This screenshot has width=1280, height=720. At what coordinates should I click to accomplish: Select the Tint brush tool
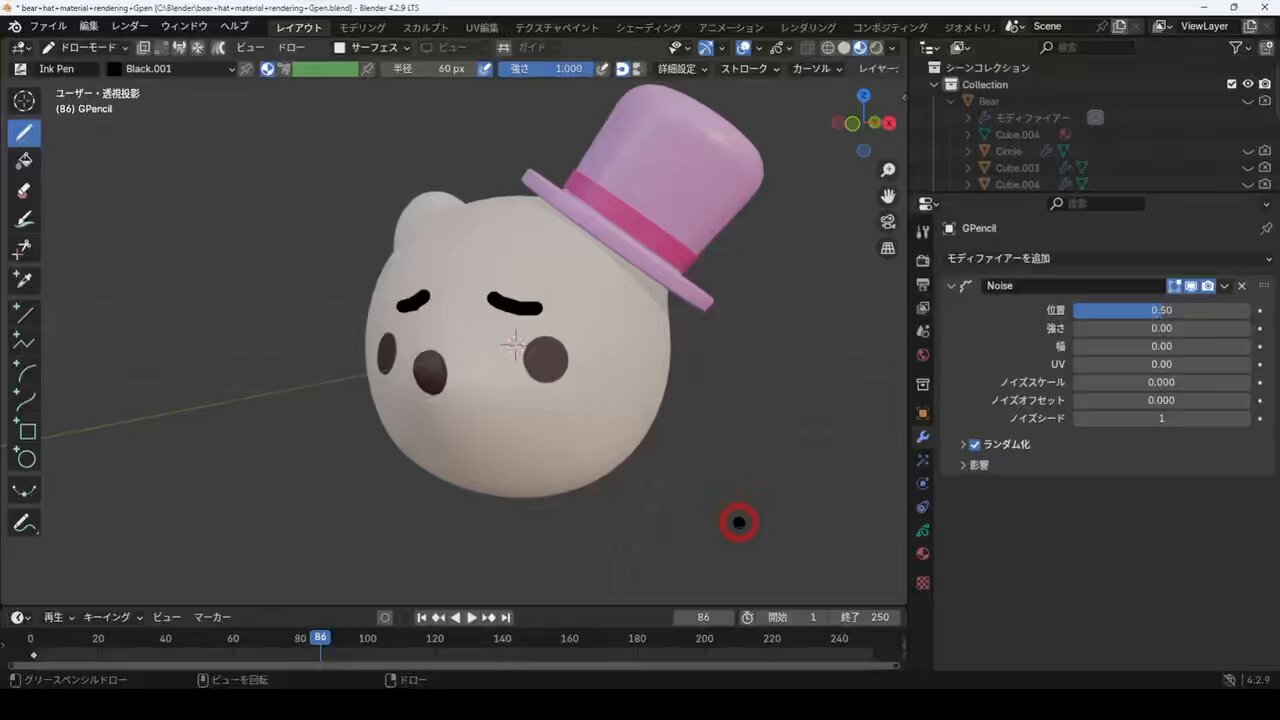(x=25, y=220)
